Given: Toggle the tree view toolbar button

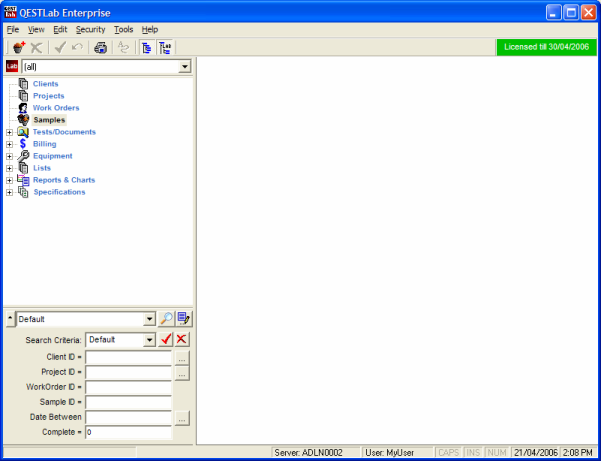Looking at the screenshot, I should 147,48.
